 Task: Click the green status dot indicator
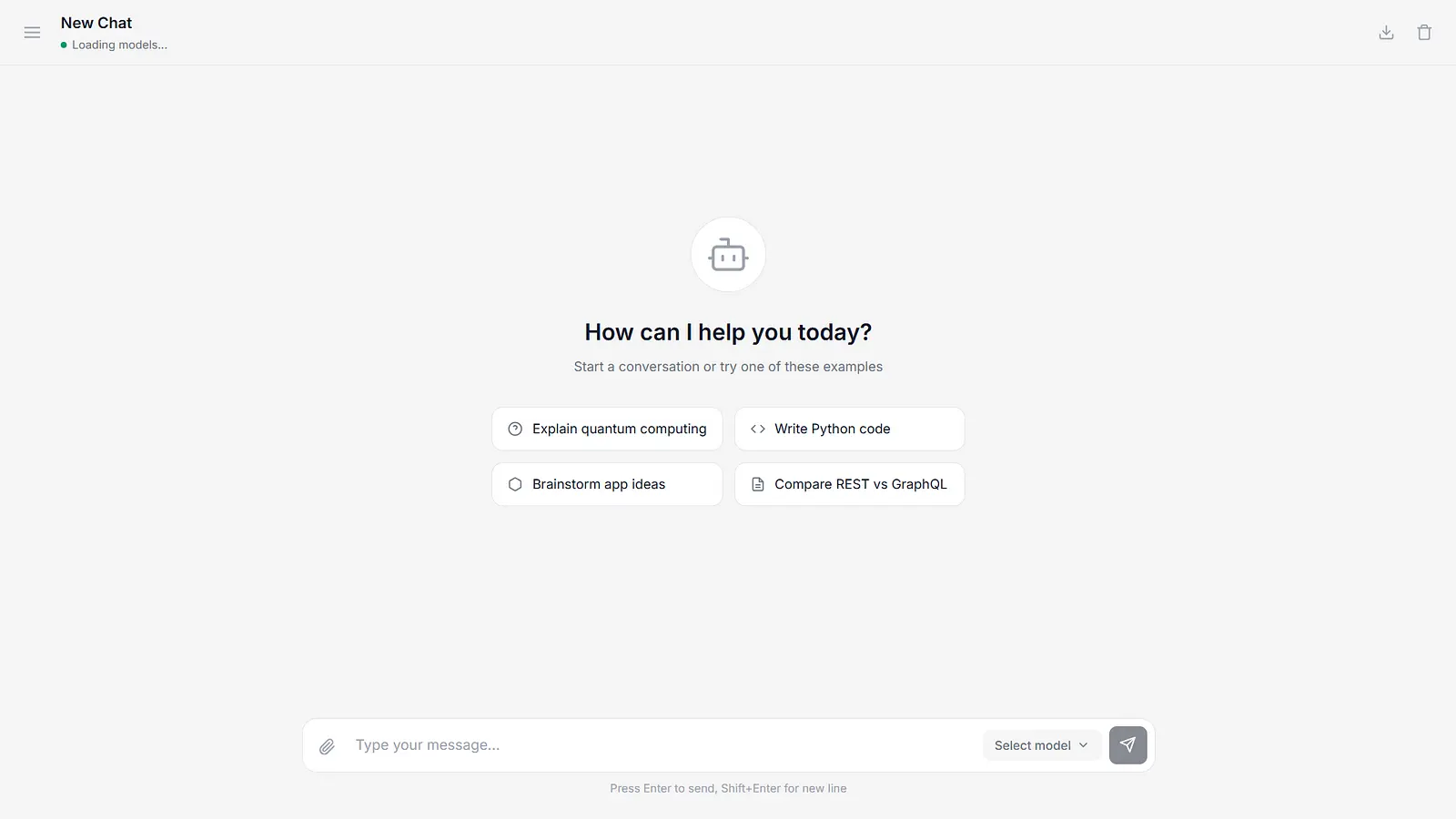(x=64, y=45)
